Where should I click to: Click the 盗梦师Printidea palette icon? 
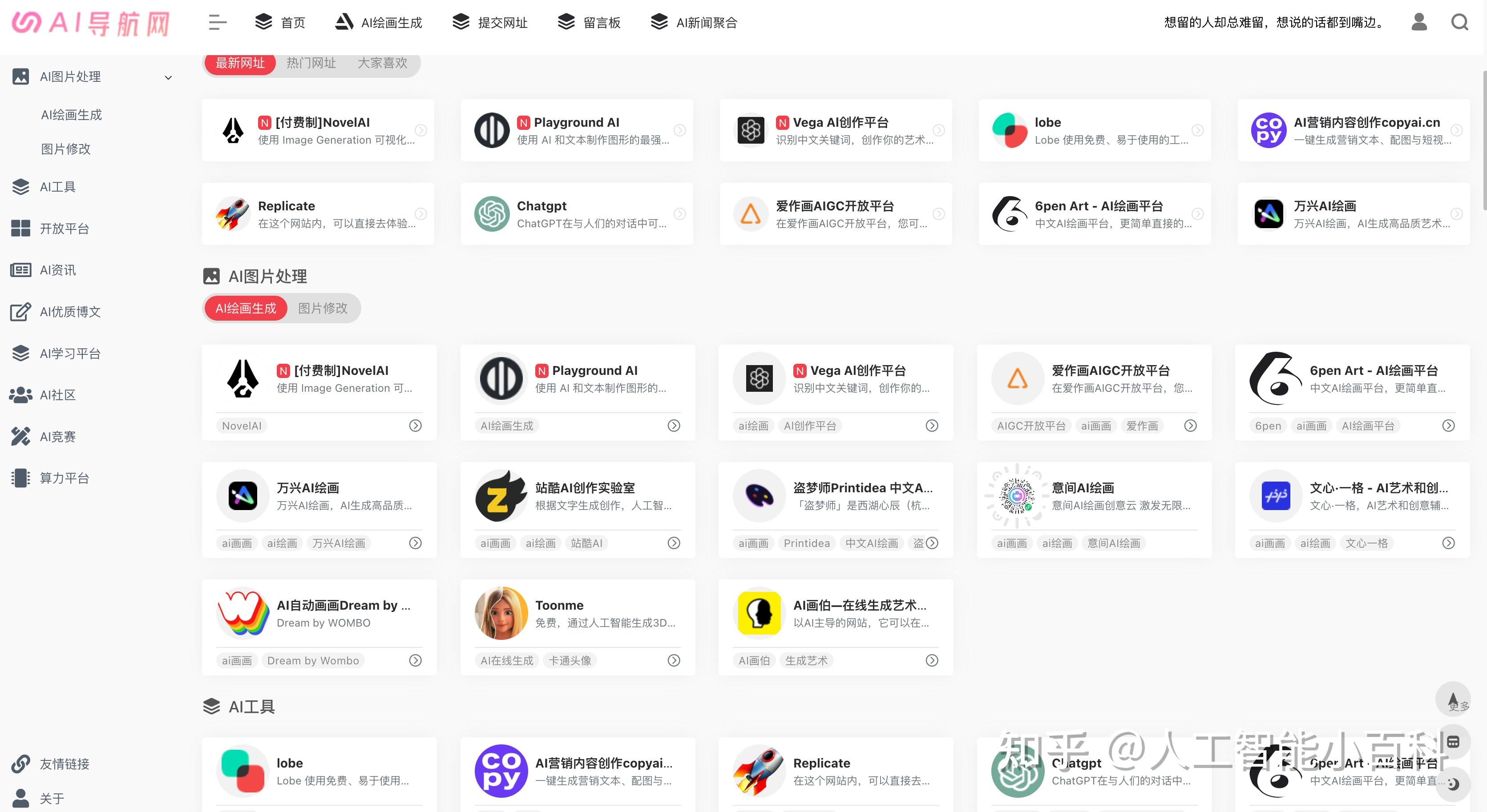(759, 496)
